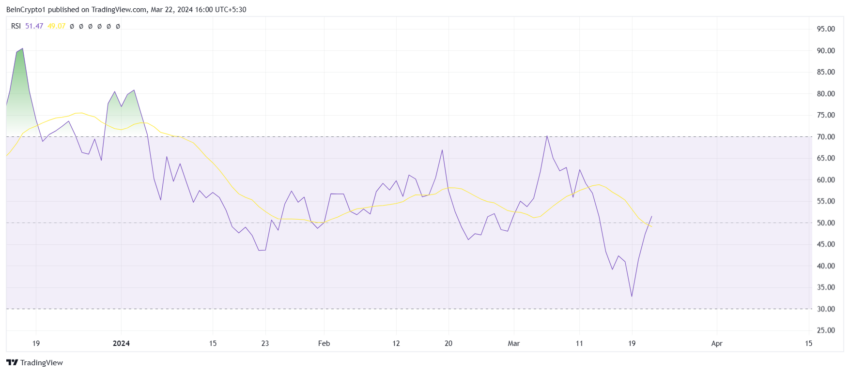The width and height of the screenshot is (850, 373).
Task: Click the purple RSI value 51.47
Action: (34, 26)
